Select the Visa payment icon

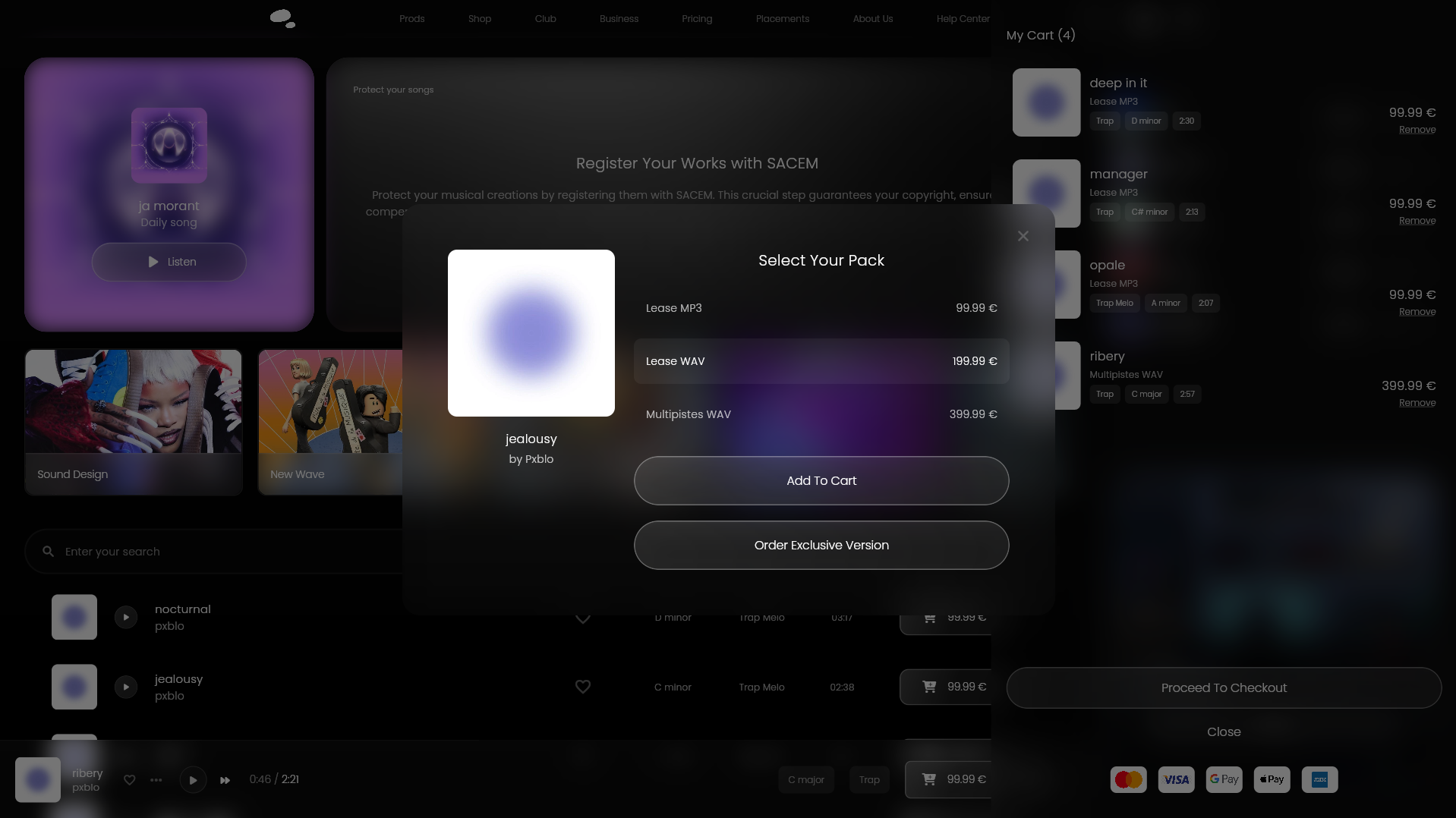point(1177,779)
